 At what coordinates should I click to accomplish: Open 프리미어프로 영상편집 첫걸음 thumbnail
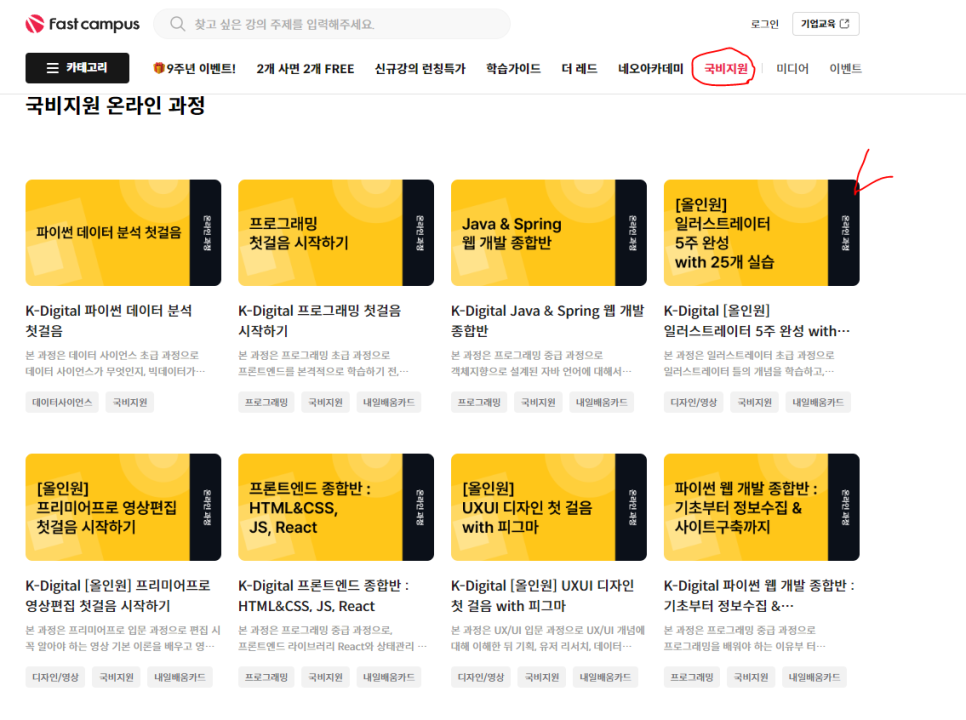tap(123, 508)
